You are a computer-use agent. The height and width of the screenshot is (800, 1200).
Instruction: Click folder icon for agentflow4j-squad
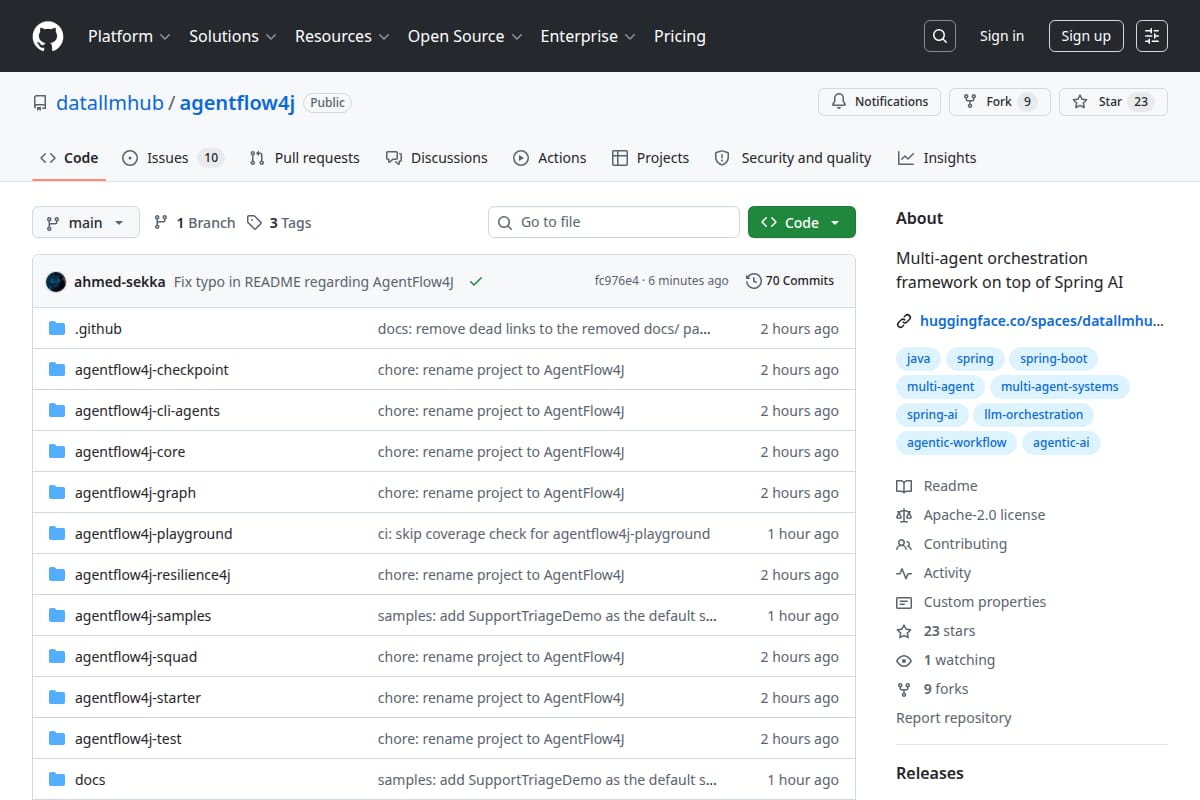click(x=57, y=656)
